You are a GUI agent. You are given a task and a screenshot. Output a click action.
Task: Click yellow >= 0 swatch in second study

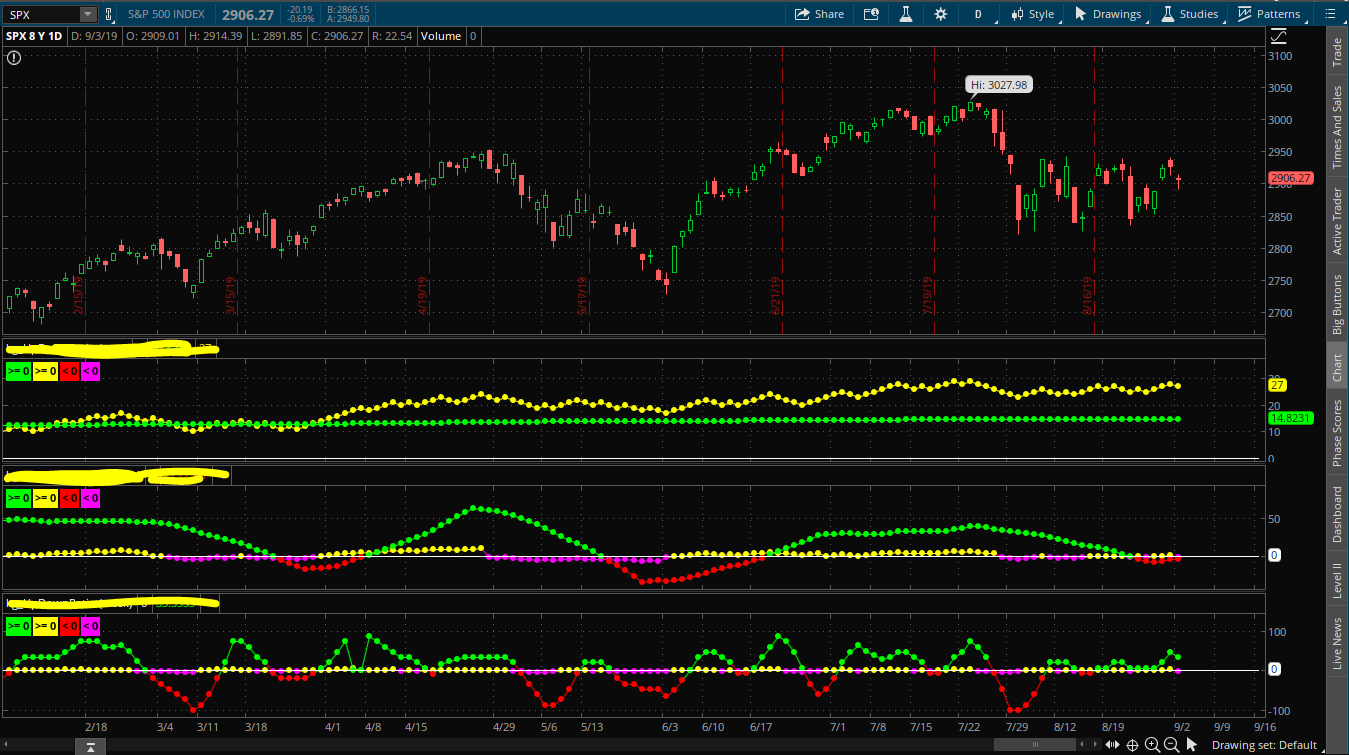tap(44, 497)
